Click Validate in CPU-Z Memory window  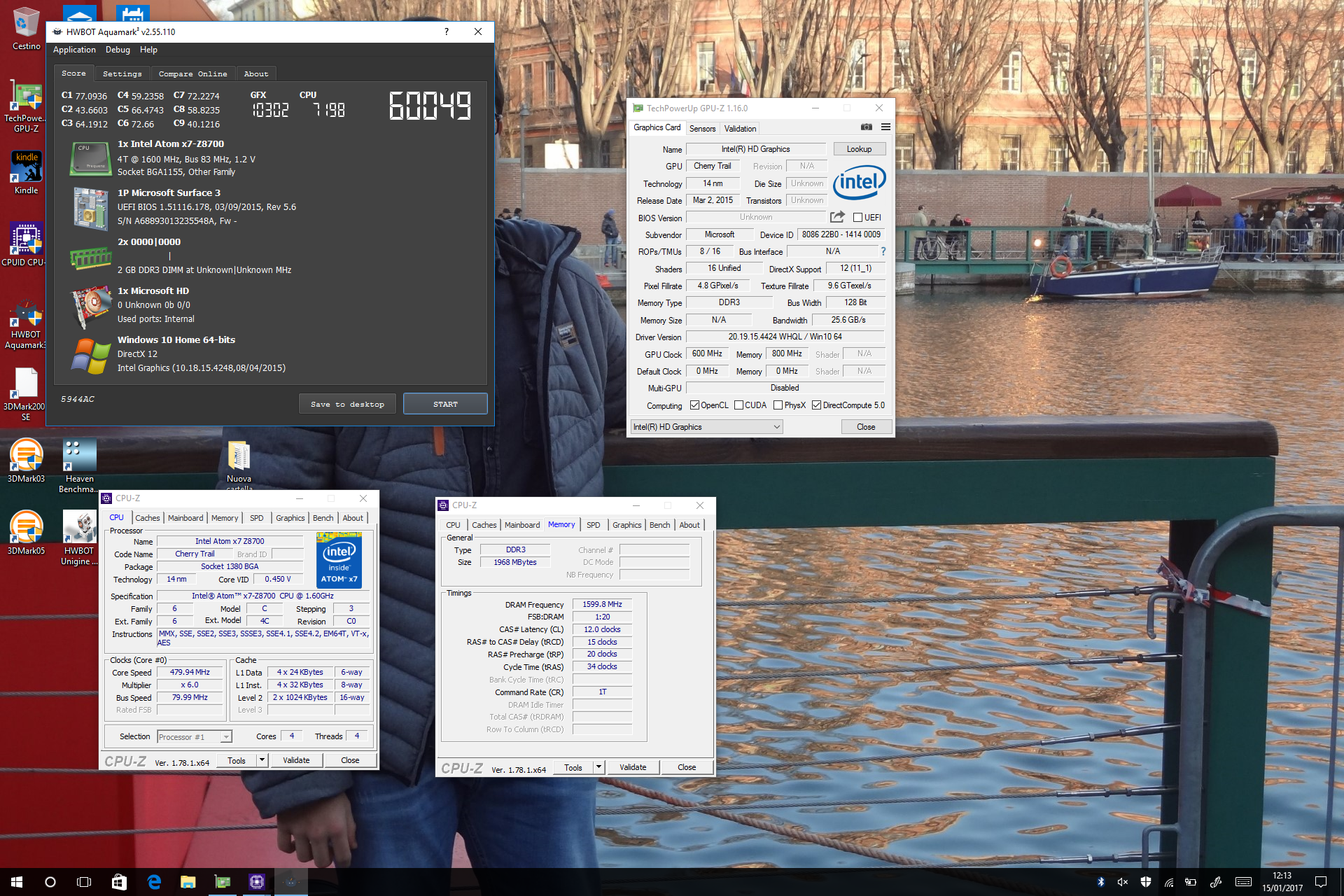click(633, 767)
